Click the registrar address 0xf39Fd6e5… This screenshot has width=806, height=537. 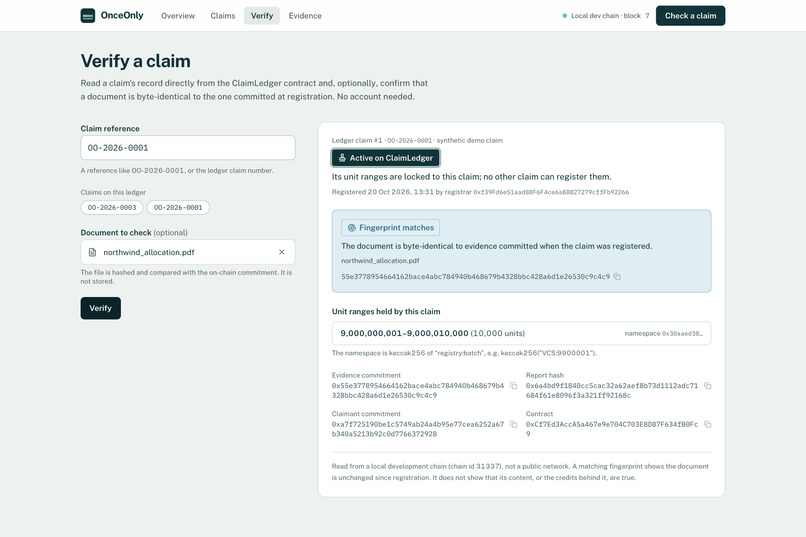(x=551, y=192)
